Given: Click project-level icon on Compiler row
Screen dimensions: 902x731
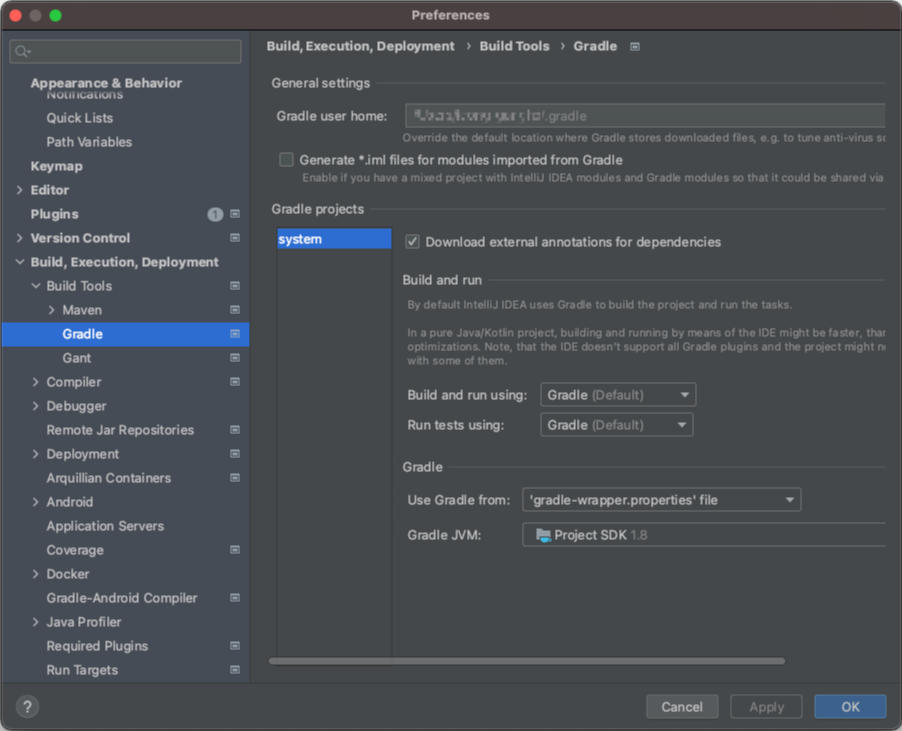Looking at the screenshot, I should click(235, 382).
